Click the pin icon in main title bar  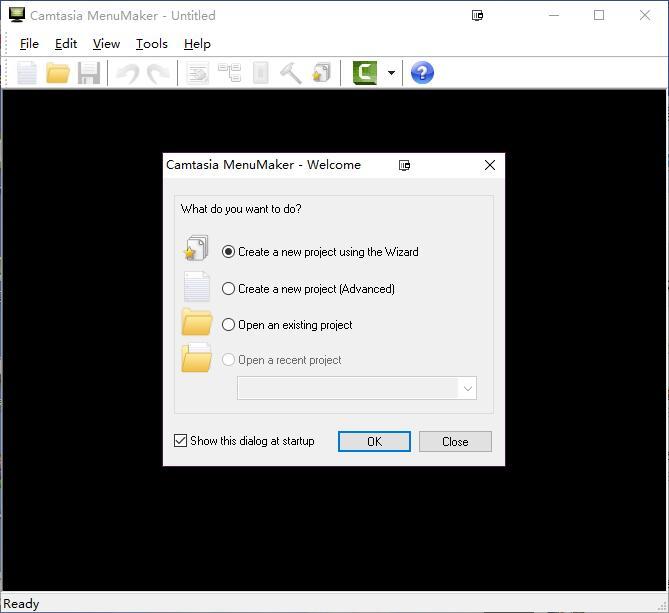click(477, 16)
